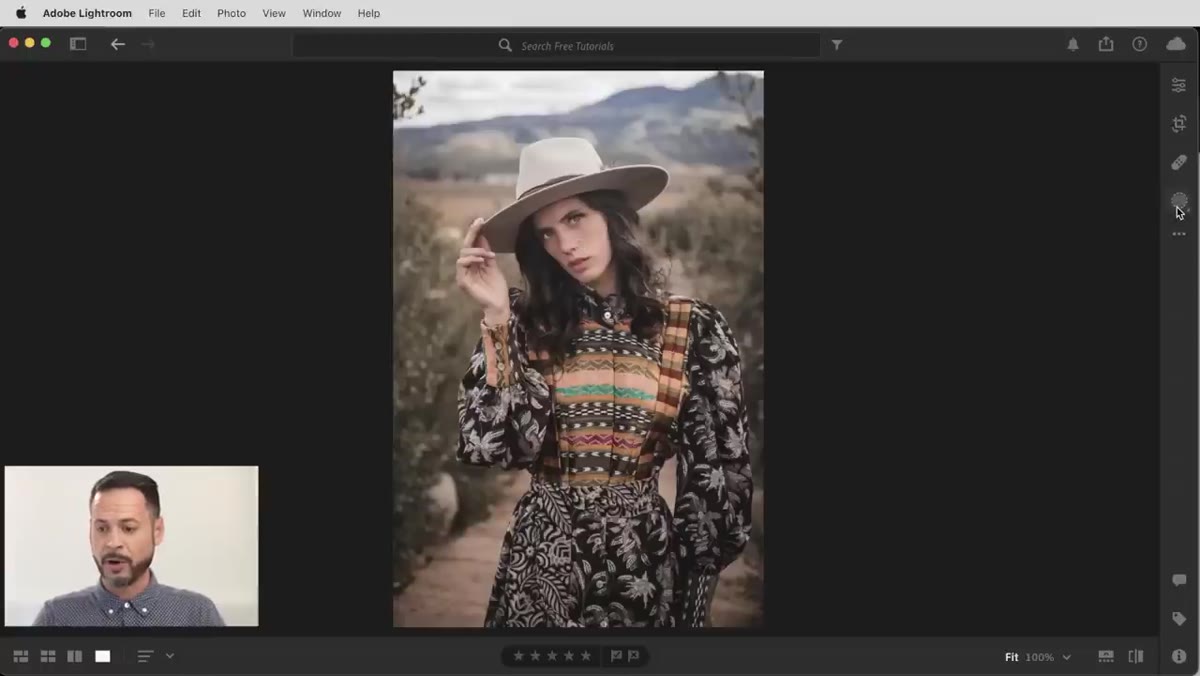The width and height of the screenshot is (1200, 676).
Task: Click the filter funnel icon
Action: [837, 45]
